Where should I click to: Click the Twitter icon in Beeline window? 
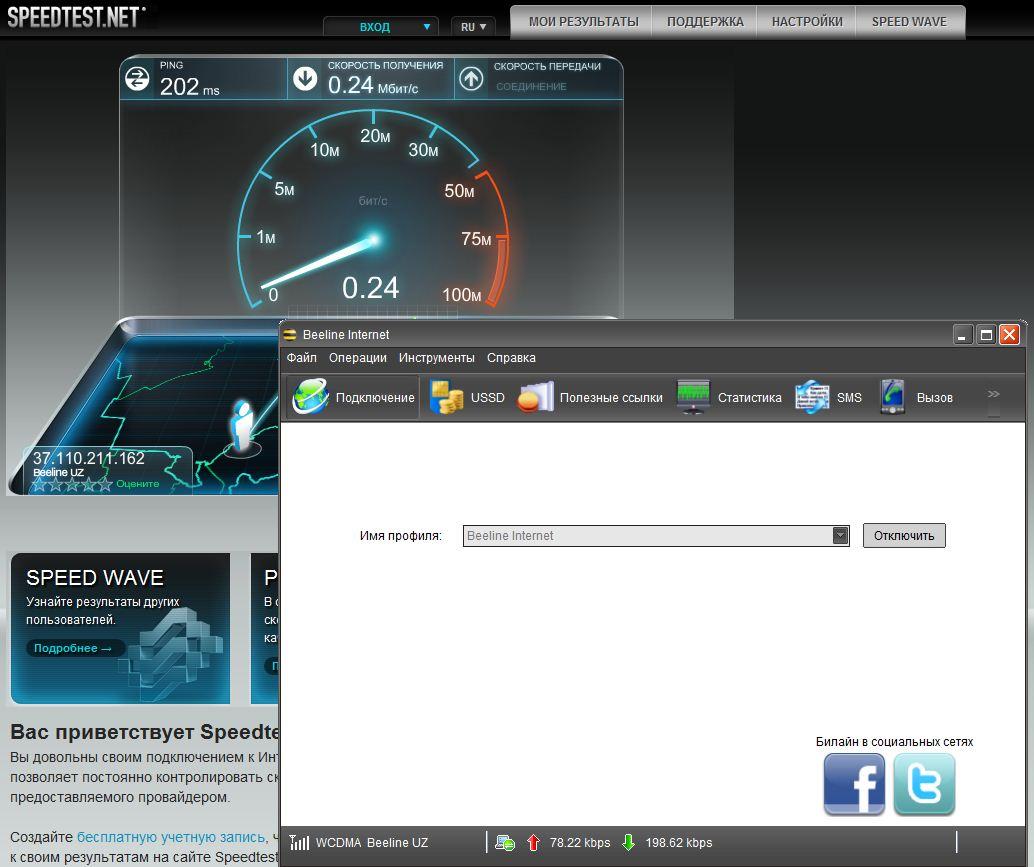tap(924, 785)
